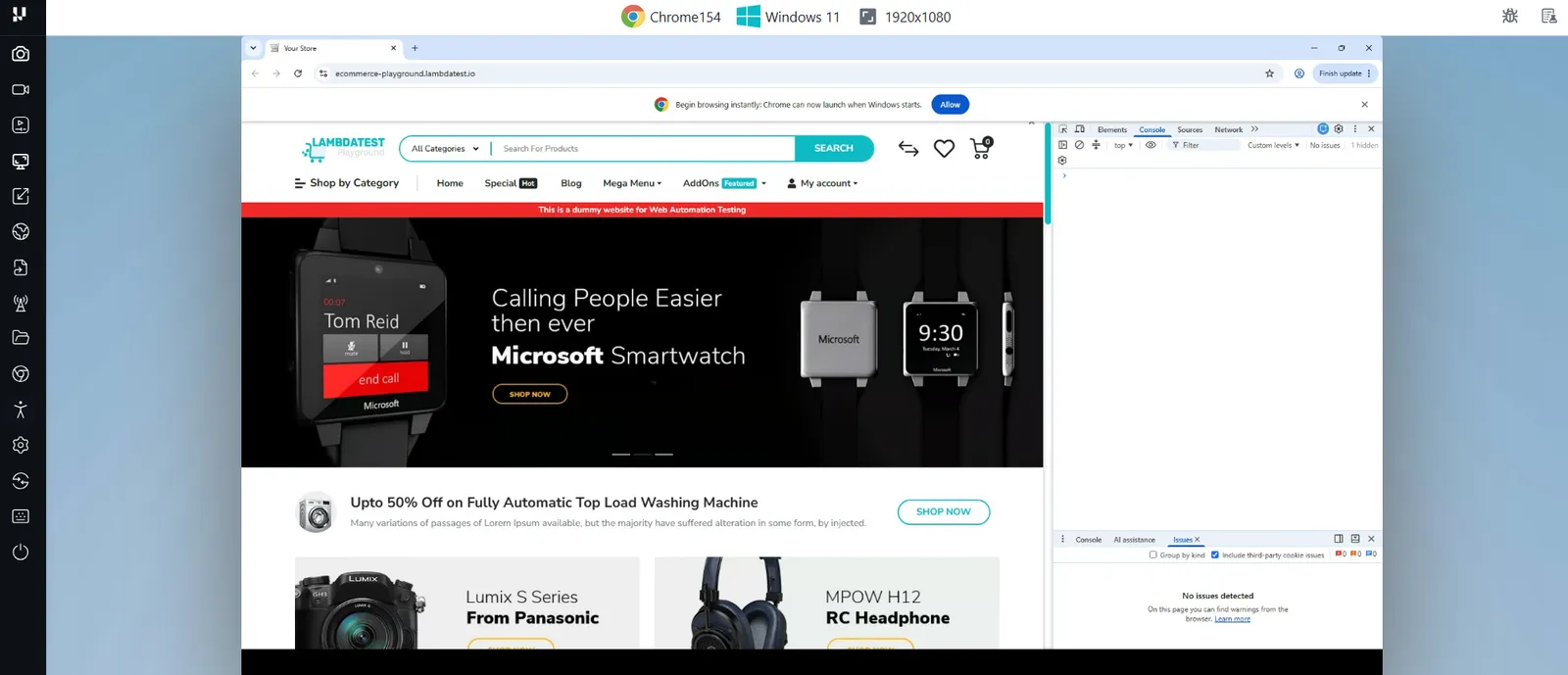Open Learn more link in Issues panel
Screen dimensions: 1568x675
pyautogui.click(x=1232, y=619)
